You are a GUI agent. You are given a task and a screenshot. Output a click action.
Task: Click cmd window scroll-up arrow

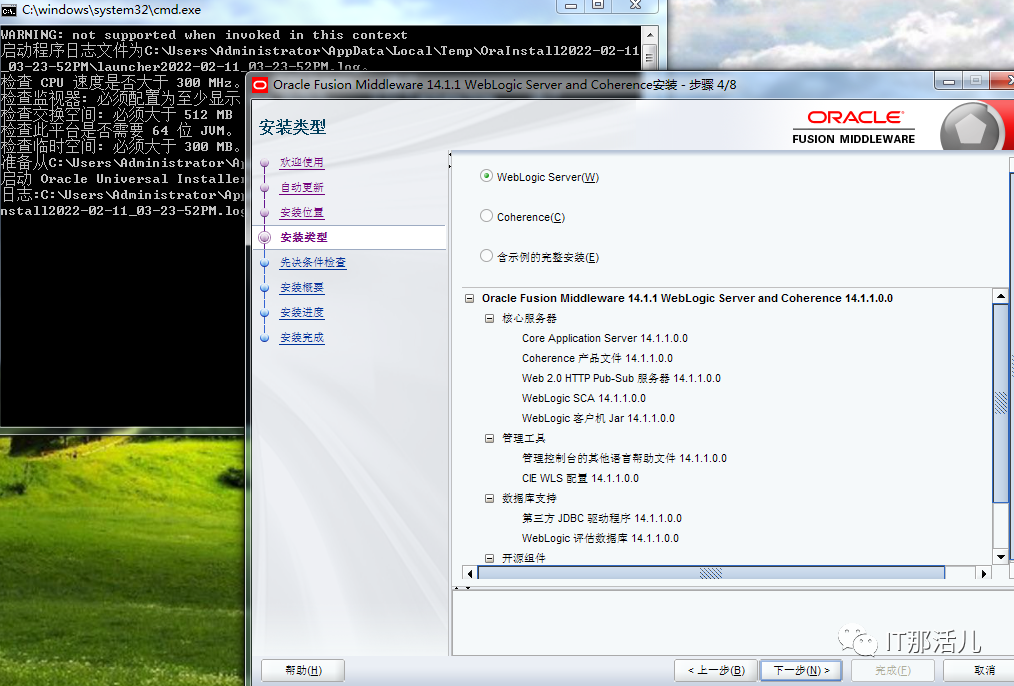(650, 34)
